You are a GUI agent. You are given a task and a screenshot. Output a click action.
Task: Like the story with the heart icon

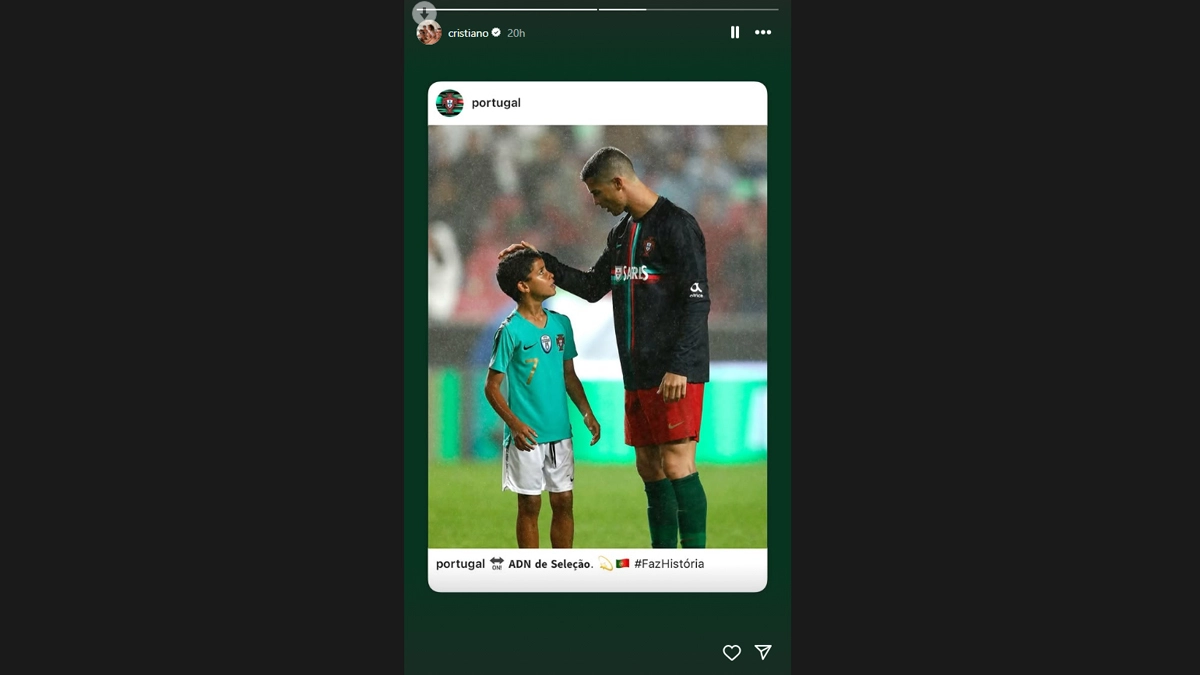[732, 652]
